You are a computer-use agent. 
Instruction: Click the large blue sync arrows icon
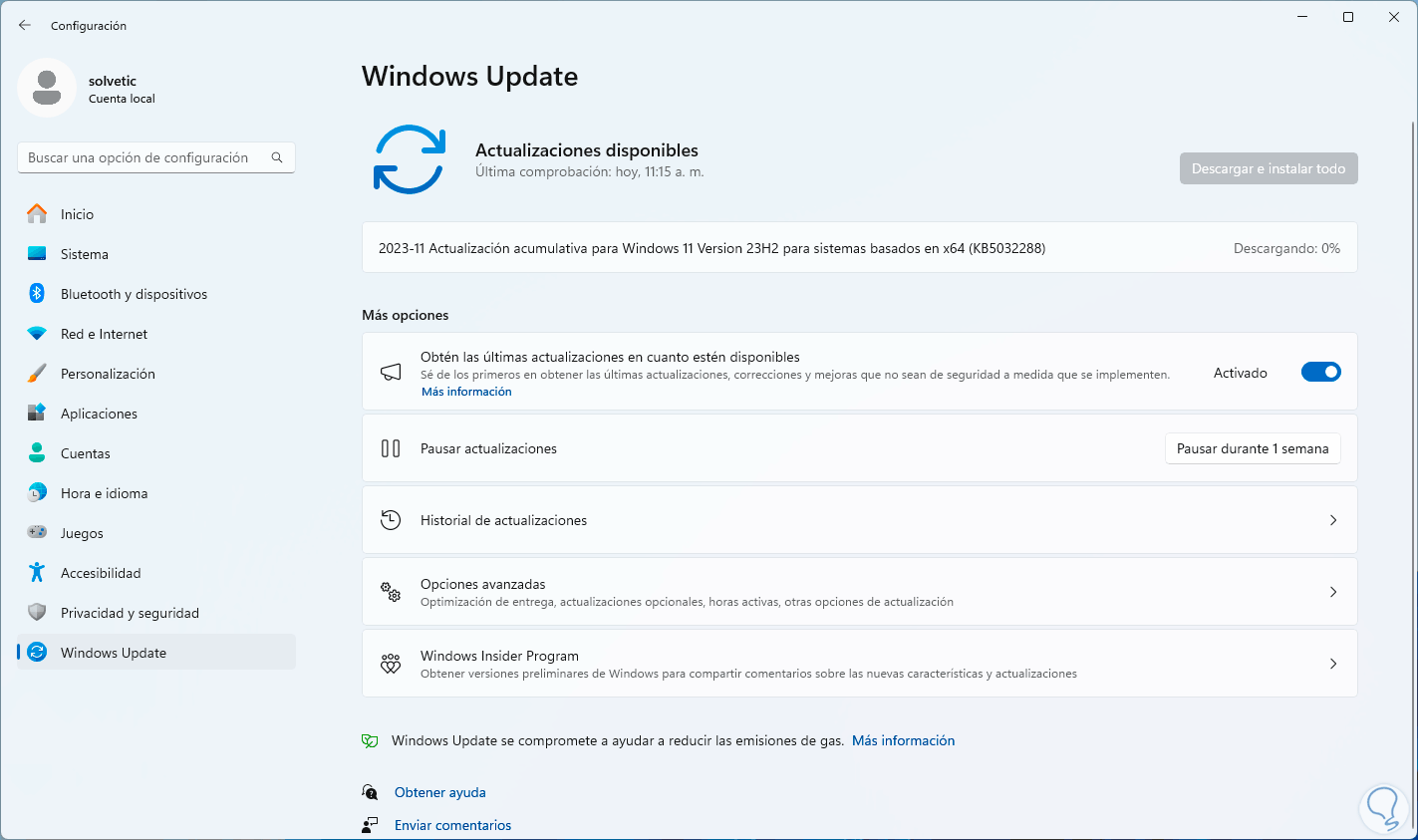point(409,159)
